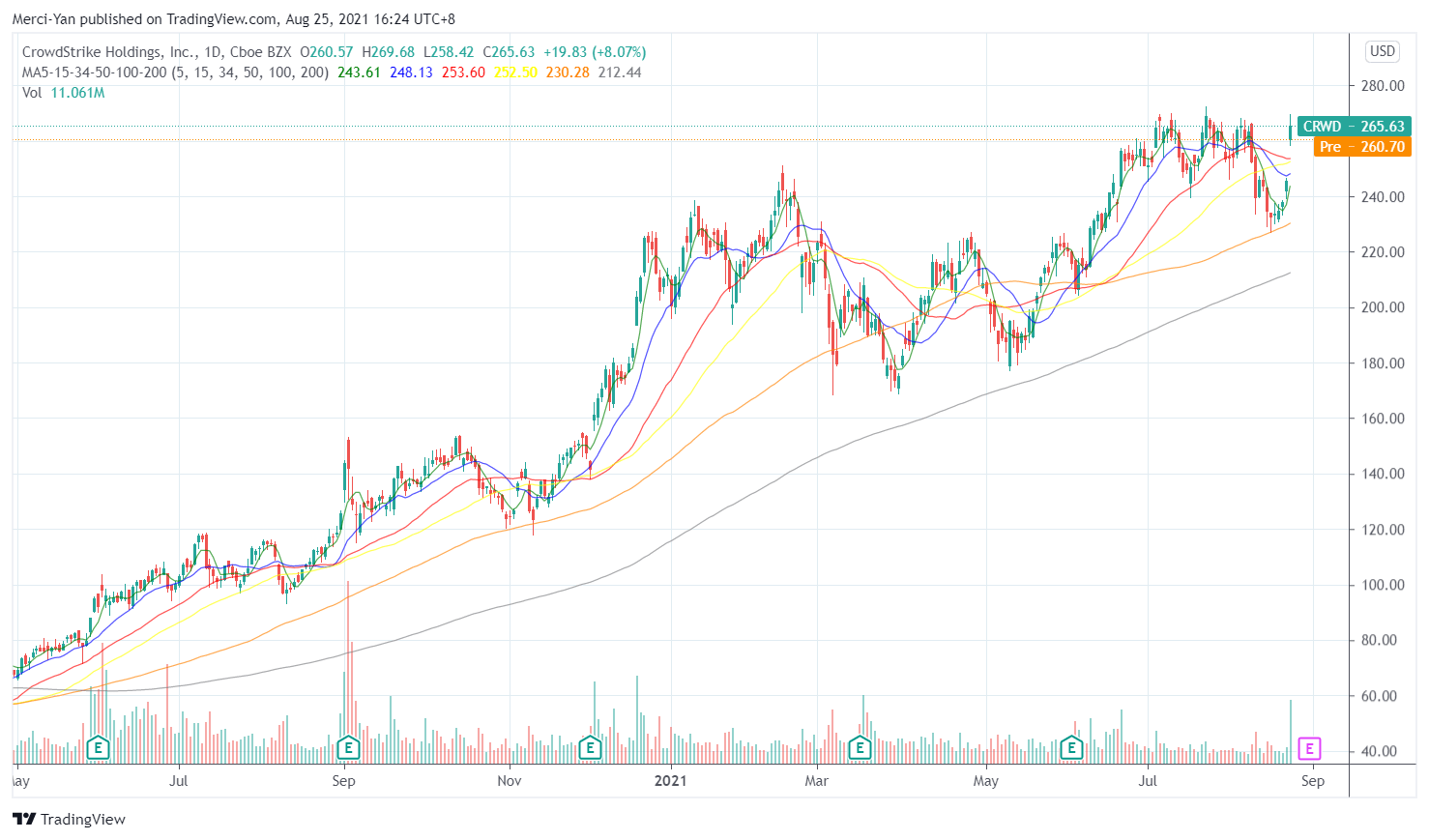Screen dimensions: 1429x840
Task: Click the Nov label on the time axis
Action: [510, 781]
